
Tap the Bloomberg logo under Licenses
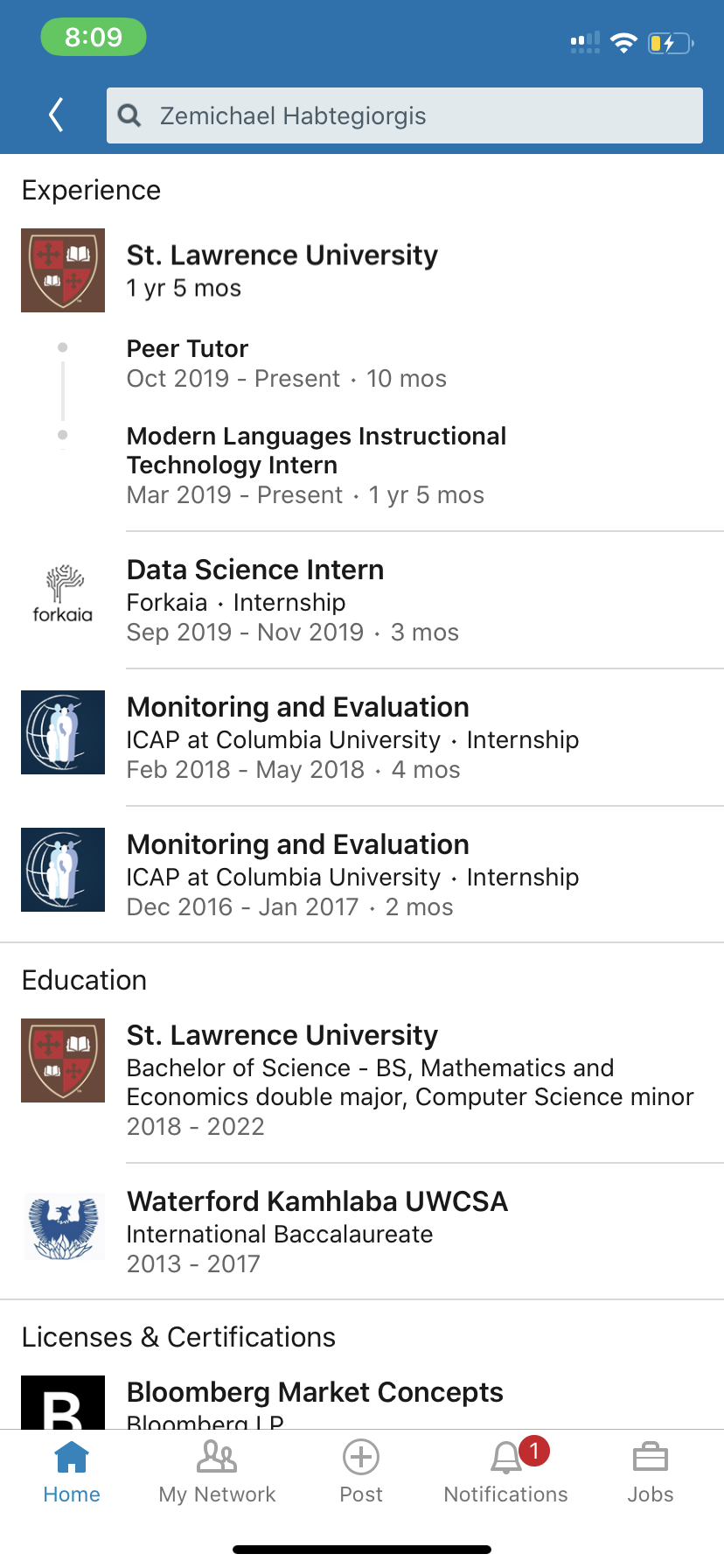pyautogui.click(x=63, y=1403)
